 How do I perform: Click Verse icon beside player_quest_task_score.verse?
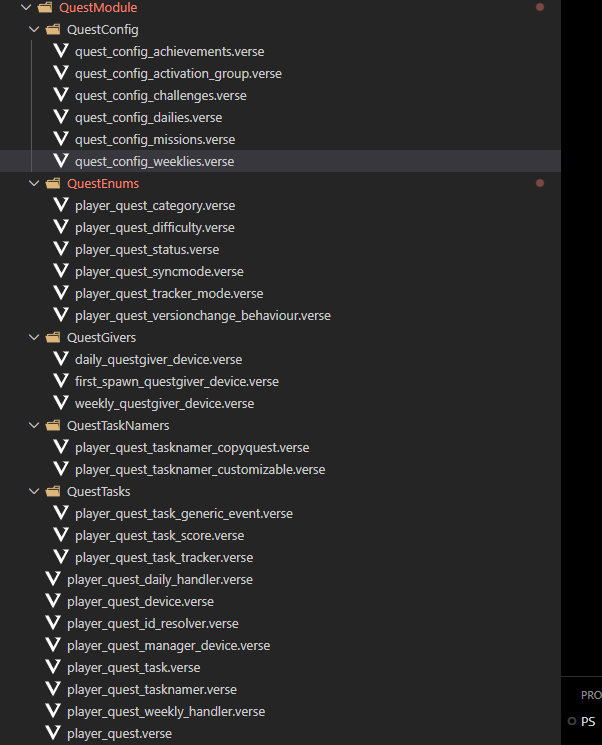[61, 534]
